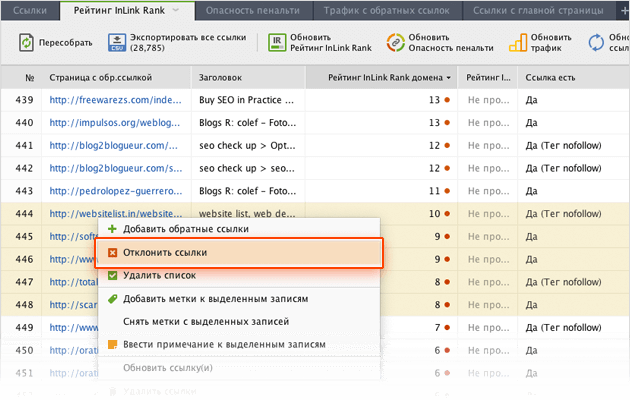Choose Отклонить ссылки from context menu
630x400 pixels.
[239, 253]
